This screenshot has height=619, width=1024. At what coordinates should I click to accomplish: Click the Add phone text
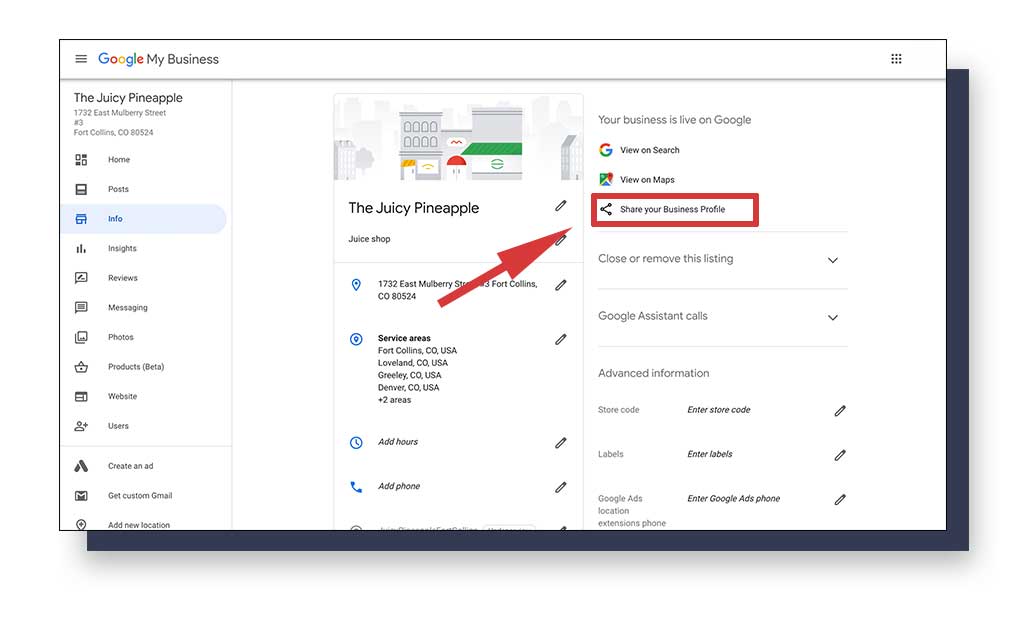coord(399,486)
